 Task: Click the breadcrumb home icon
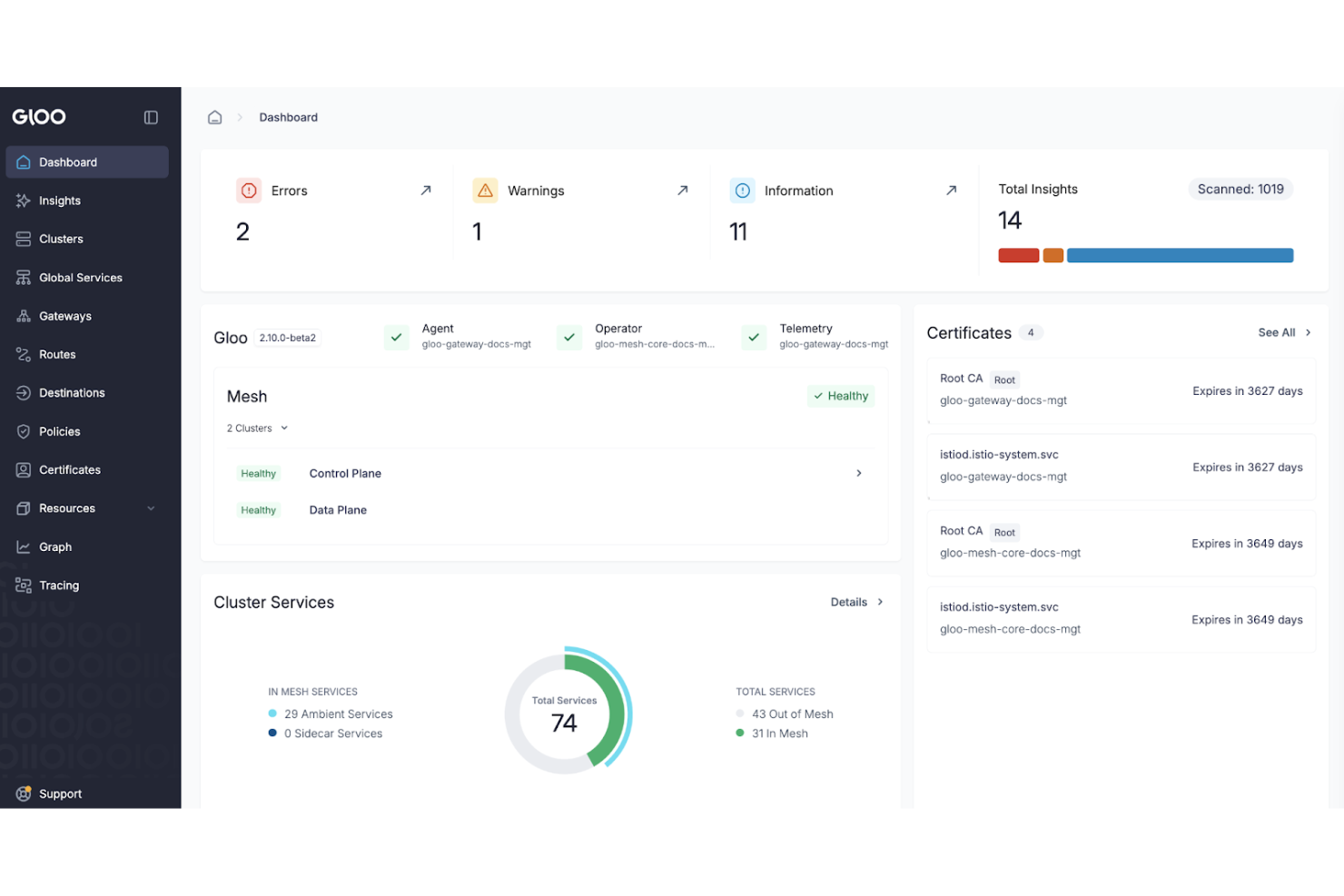pos(214,116)
